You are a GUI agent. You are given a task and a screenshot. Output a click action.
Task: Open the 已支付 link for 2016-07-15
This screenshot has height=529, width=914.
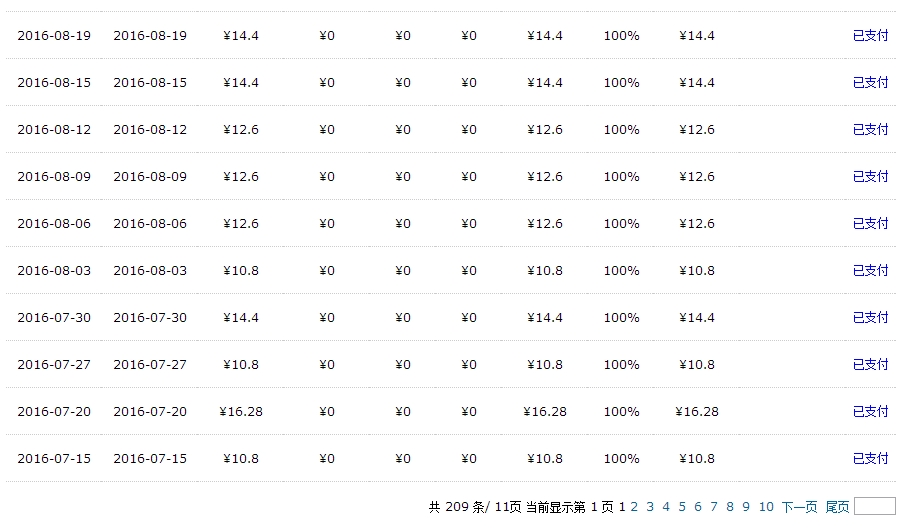pyautogui.click(x=870, y=459)
